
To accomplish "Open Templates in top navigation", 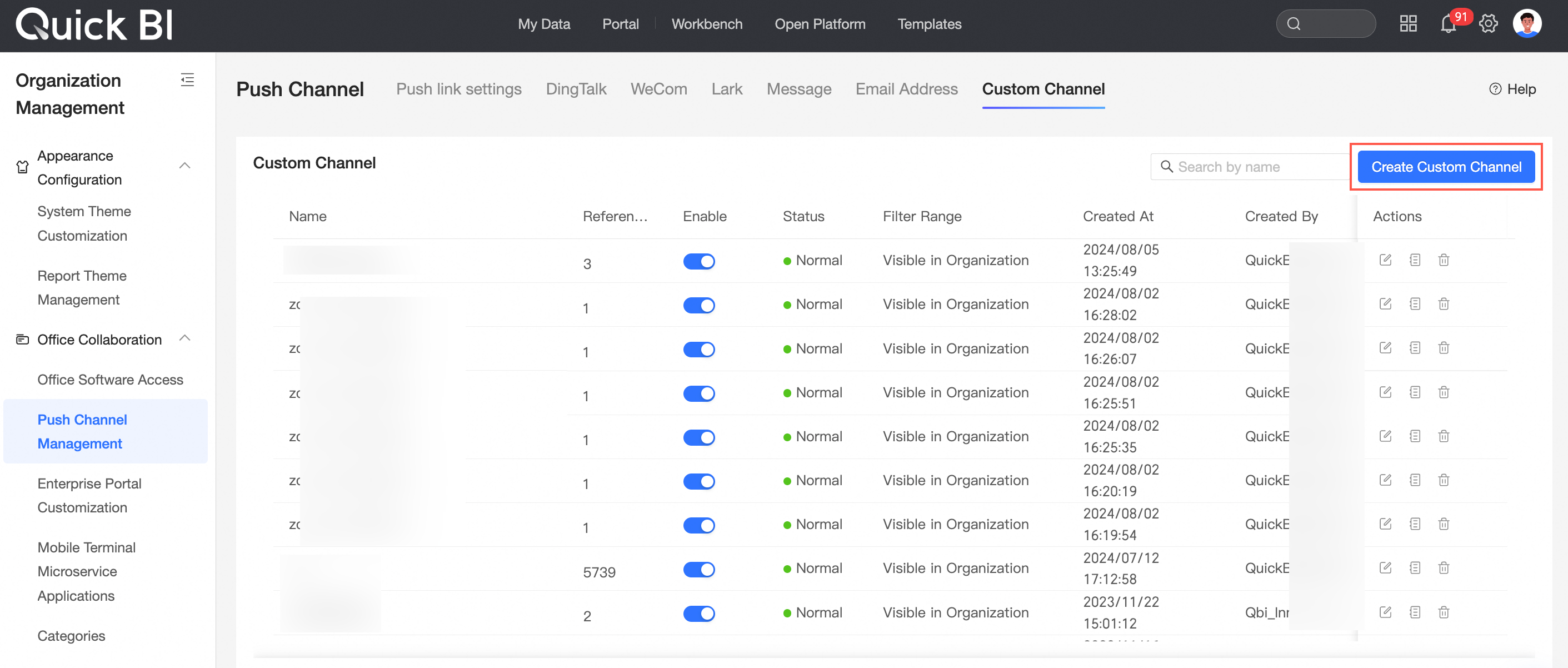I will (930, 24).
